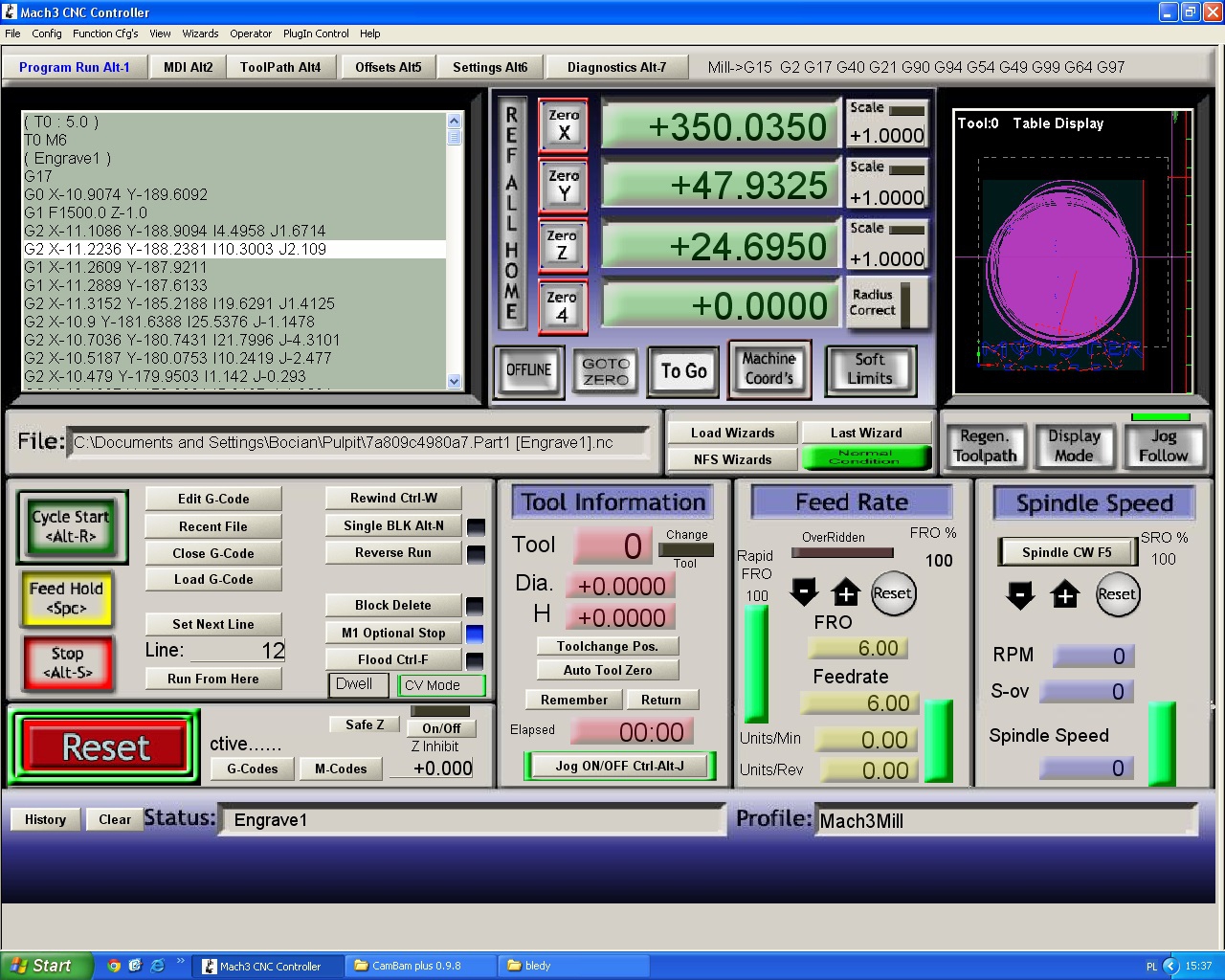Click the Zero X button
This screenshot has width=1225, height=980.
click(x=564, y=124)
